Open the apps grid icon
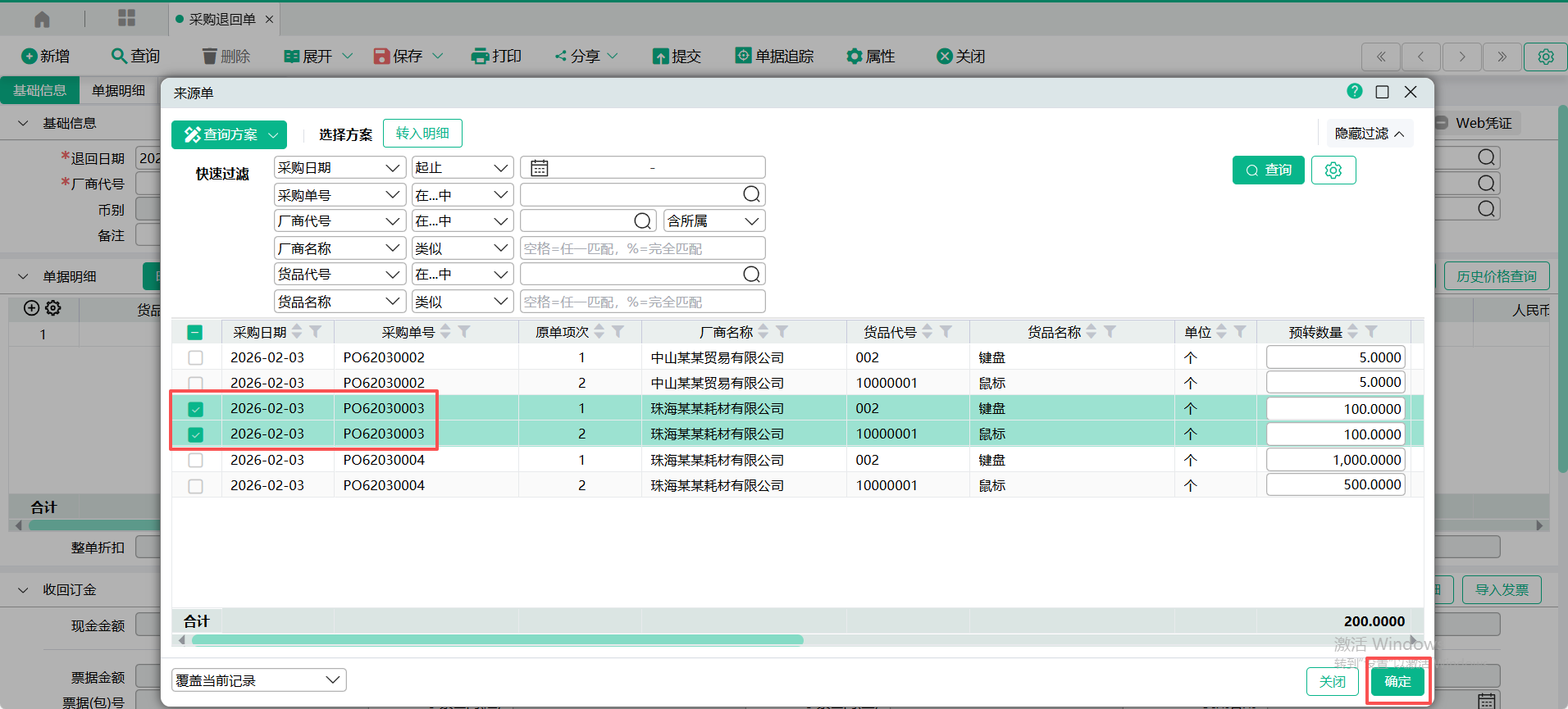The height and width of the screenshot is (709, 1568). tap(126, 19)
